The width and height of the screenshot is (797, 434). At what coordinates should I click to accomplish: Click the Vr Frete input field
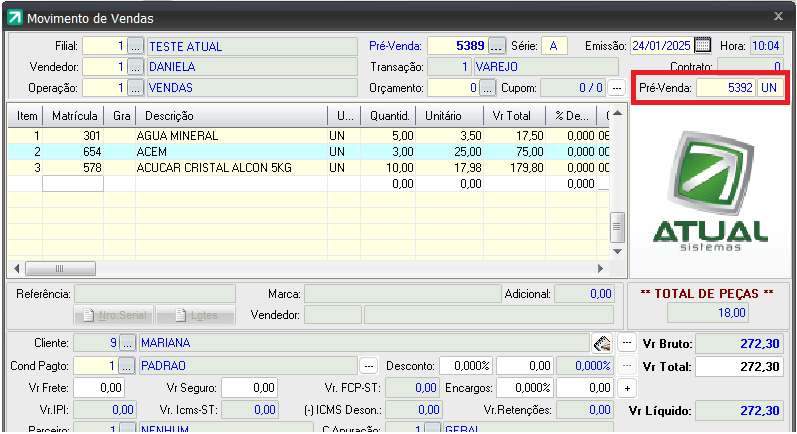click(x=99, y=387)
